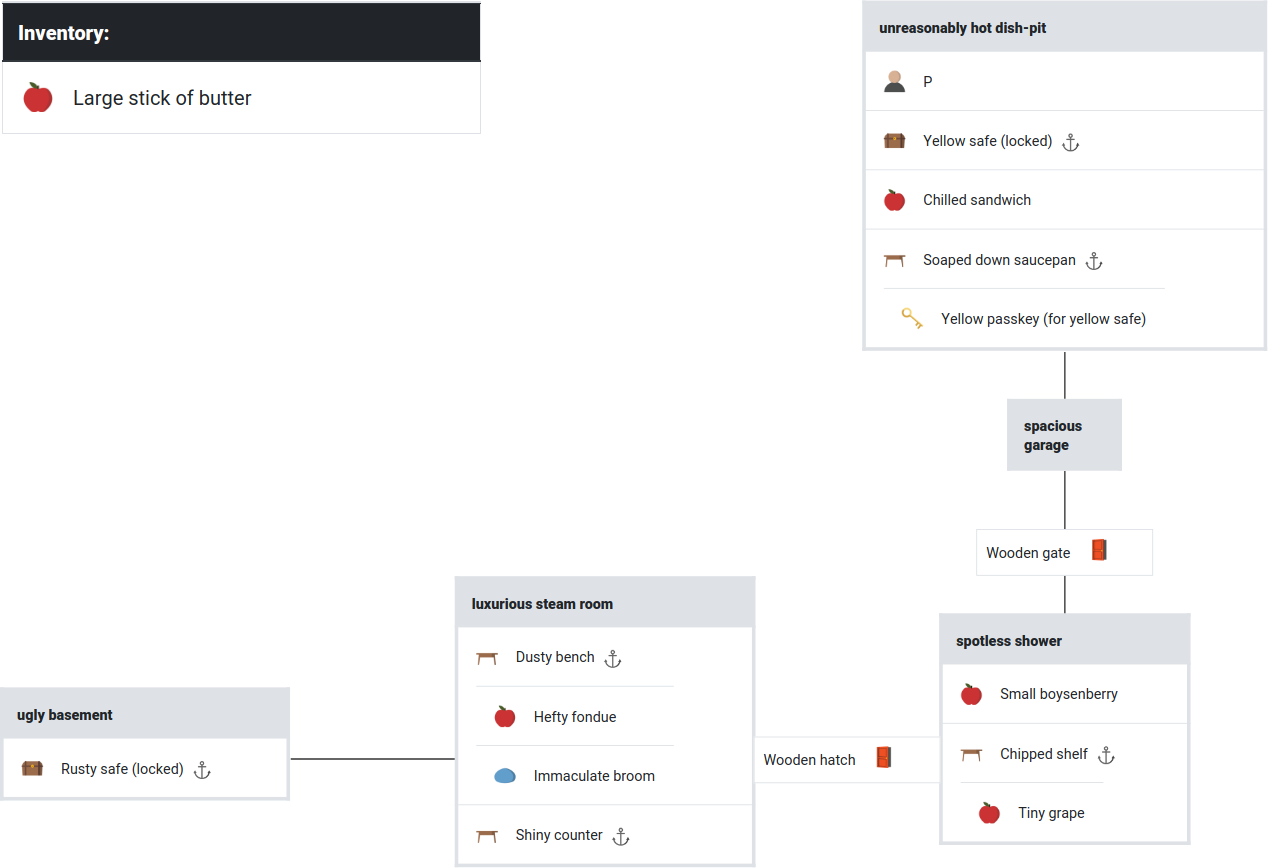Viewport: 1268px width, 868px height.
Task: Click the anchor icon beside Chipped shelf
Action: click(1106, 755)
